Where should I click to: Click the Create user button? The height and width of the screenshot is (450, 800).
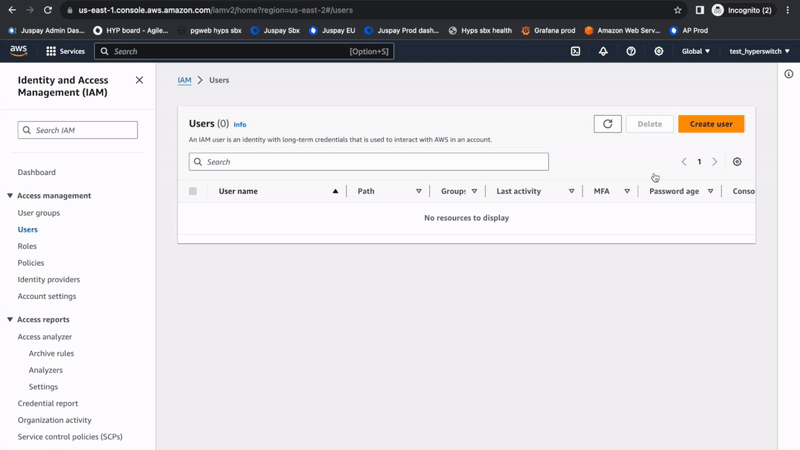tap(711, 124)
